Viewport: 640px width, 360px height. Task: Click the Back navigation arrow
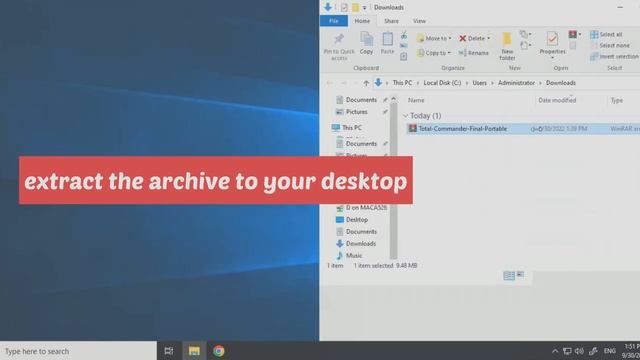pyautogui.click(x=329, y=83)
